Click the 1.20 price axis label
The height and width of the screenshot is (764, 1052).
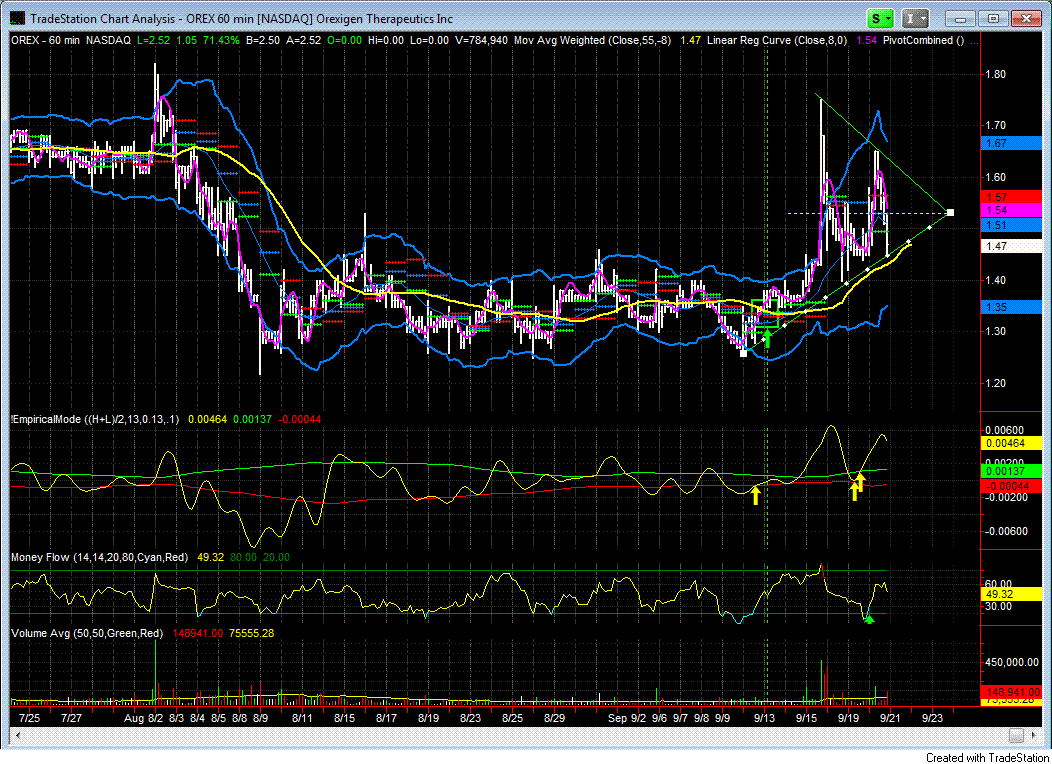[x=996, y=383]
